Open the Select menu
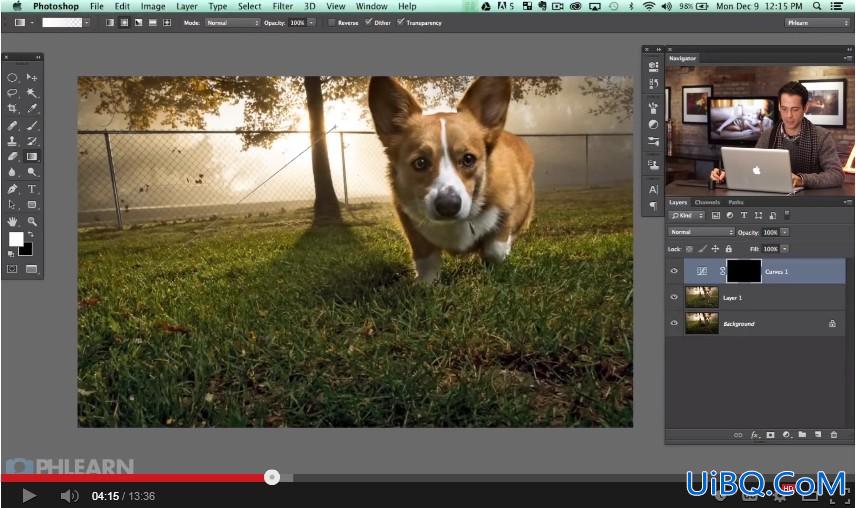Viewport: 856px width, 508px height. 249,6
